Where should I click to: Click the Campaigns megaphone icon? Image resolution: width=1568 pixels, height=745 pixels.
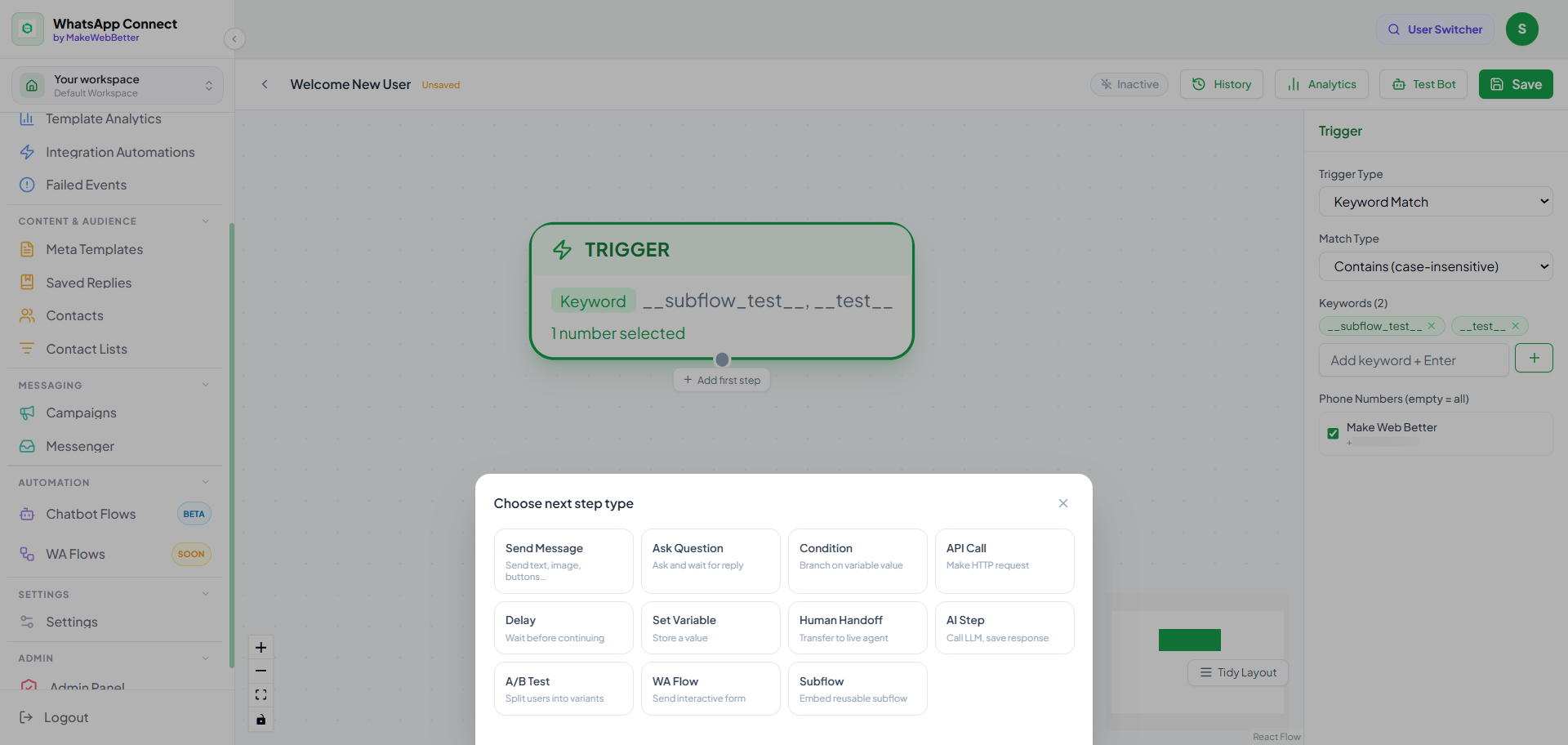coord(27,413)
